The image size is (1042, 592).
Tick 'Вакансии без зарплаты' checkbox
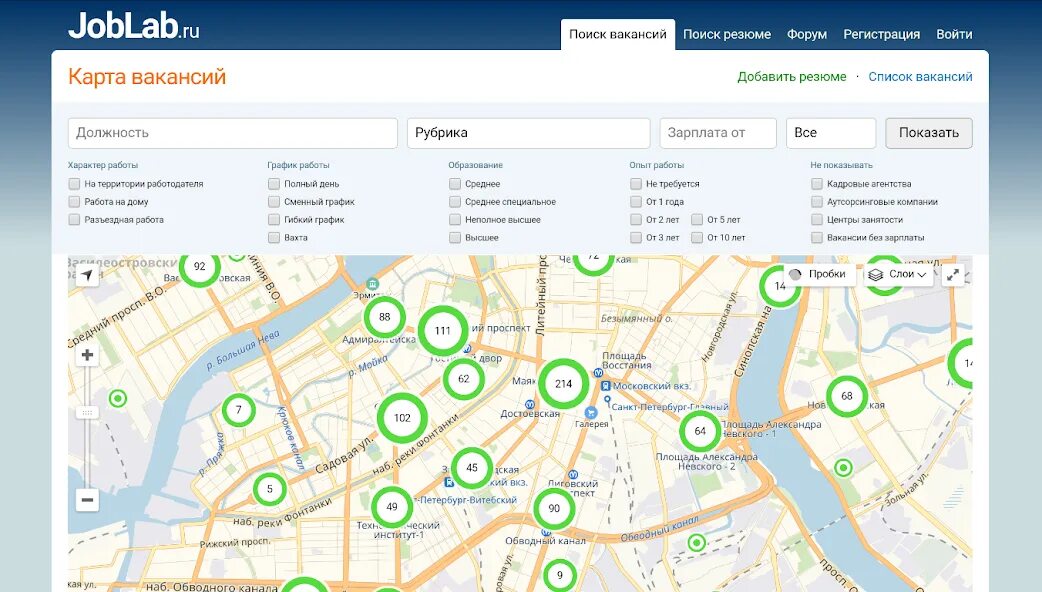[817, 237]
